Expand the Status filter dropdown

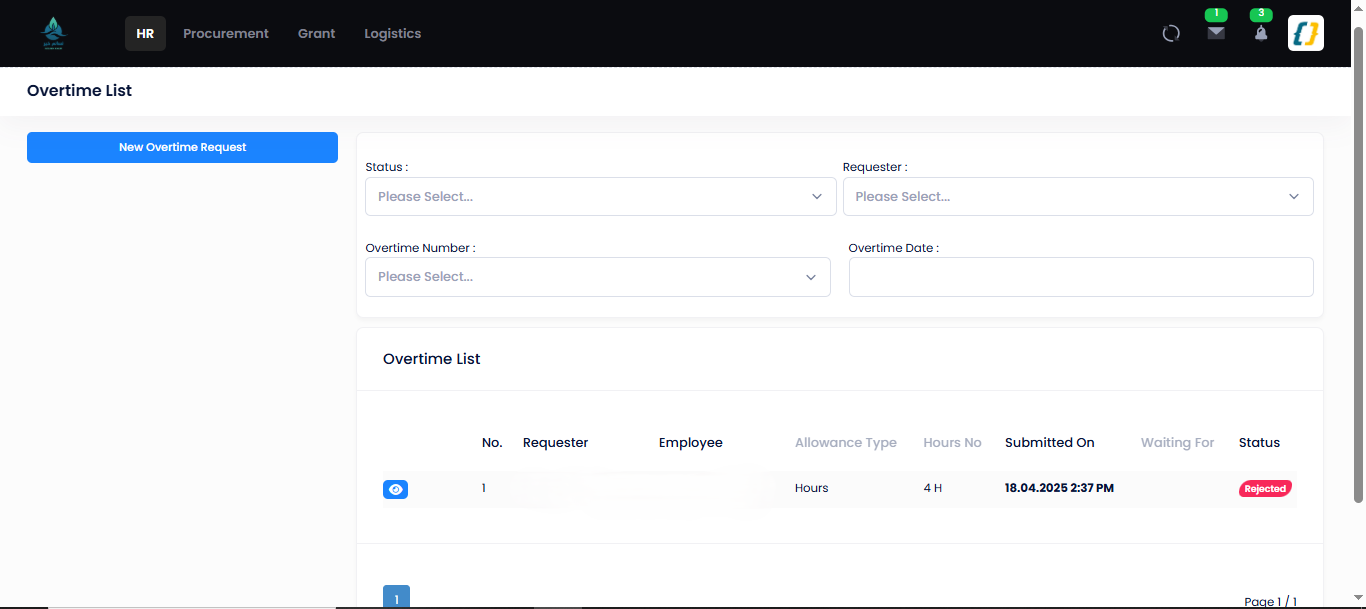(600, 196)
